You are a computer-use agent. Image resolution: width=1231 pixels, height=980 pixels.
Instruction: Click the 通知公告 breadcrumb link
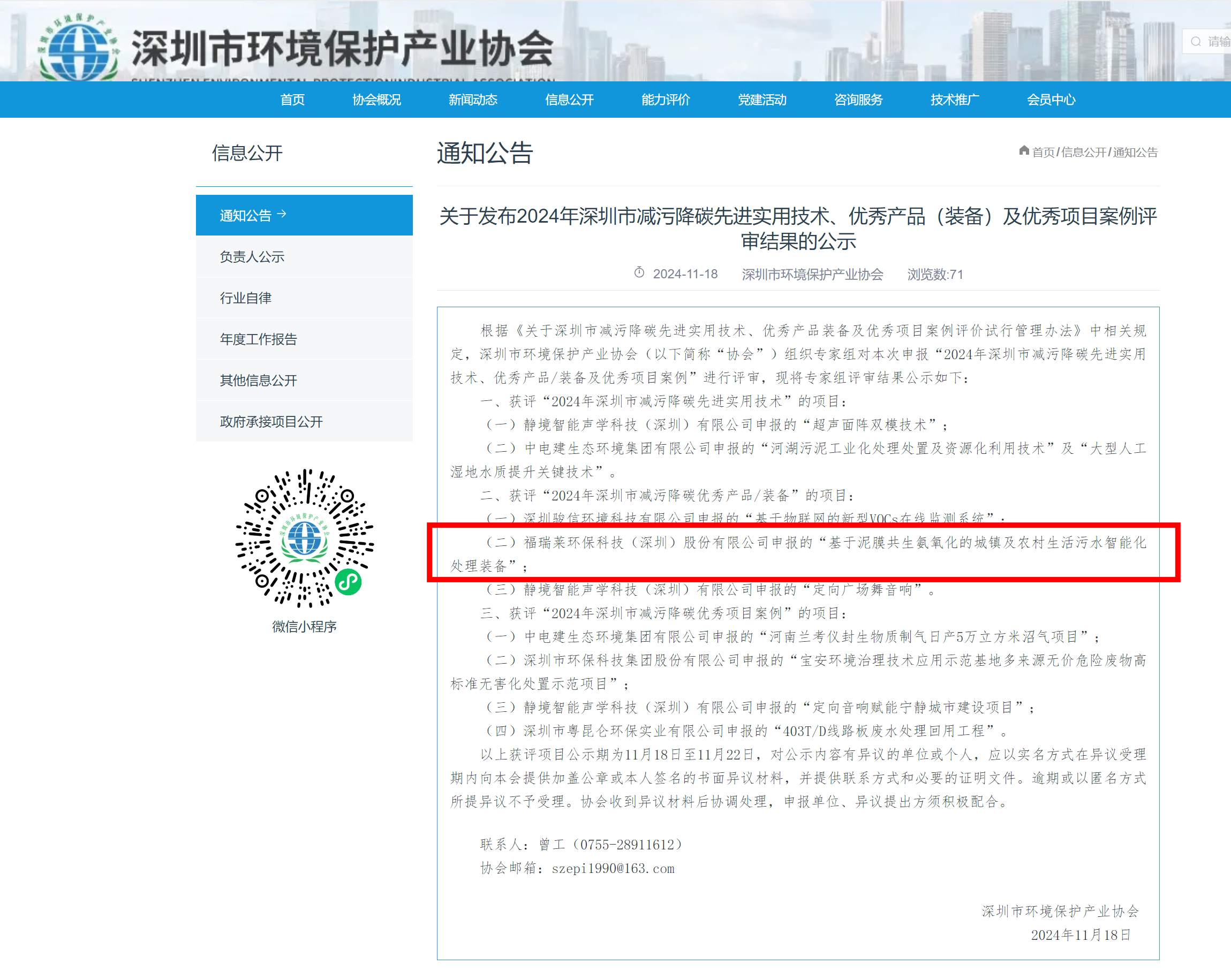(x=1135, y=153)
